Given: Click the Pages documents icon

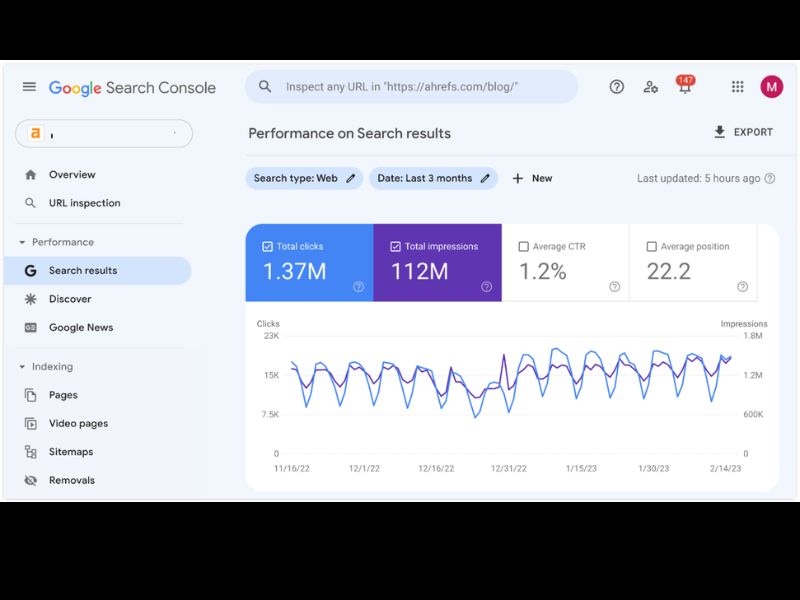Looking at the screenshot, I should click(31, 395).
